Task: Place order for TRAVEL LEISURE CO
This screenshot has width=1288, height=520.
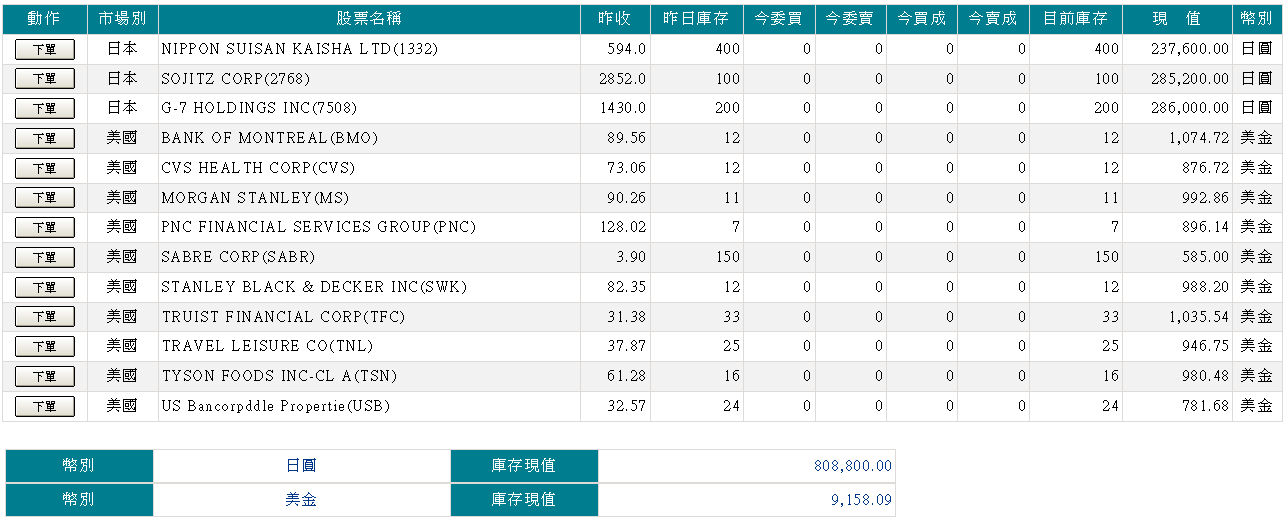Action: (x=44, y=346)
